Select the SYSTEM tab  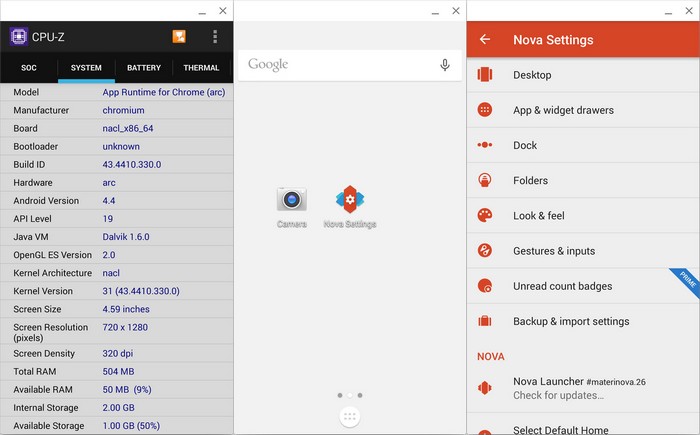point(86,68)
